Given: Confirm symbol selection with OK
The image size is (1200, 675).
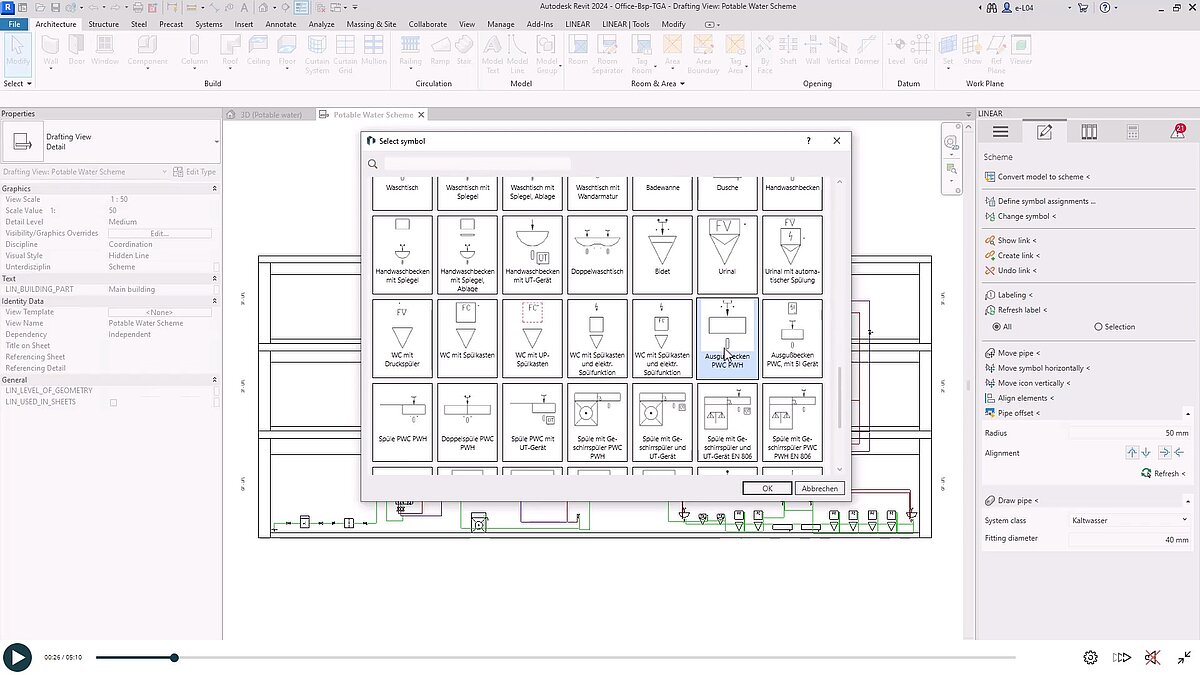Looking at the screenshot, I should click(766, 488).
